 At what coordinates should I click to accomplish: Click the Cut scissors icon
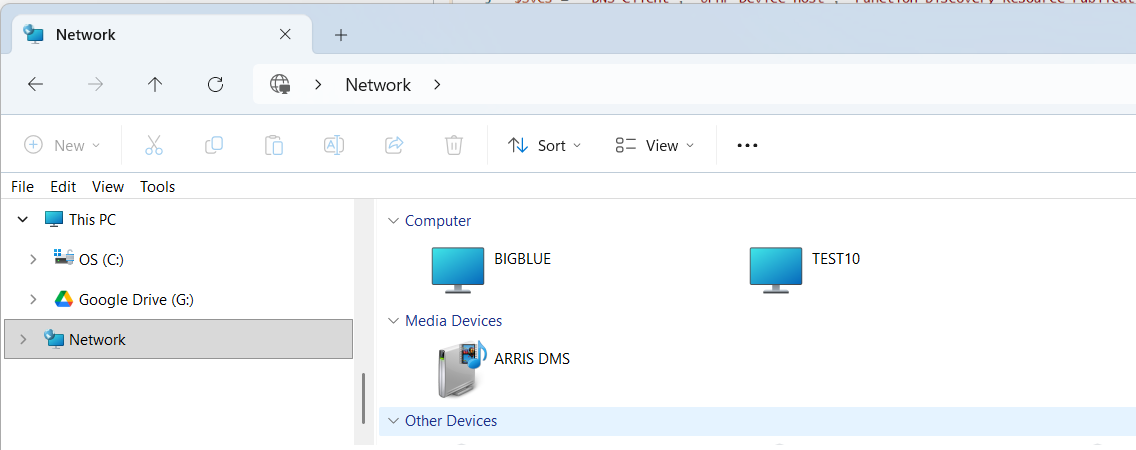pyautogui.click(x=154, y=145)
